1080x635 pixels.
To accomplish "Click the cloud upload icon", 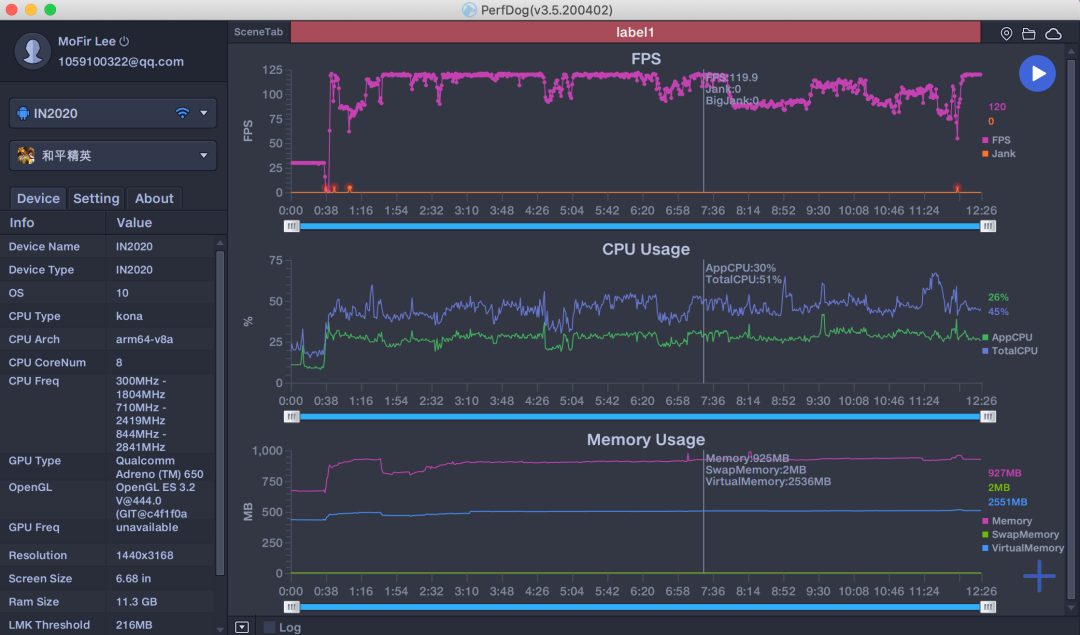I will pos(1052,33).
